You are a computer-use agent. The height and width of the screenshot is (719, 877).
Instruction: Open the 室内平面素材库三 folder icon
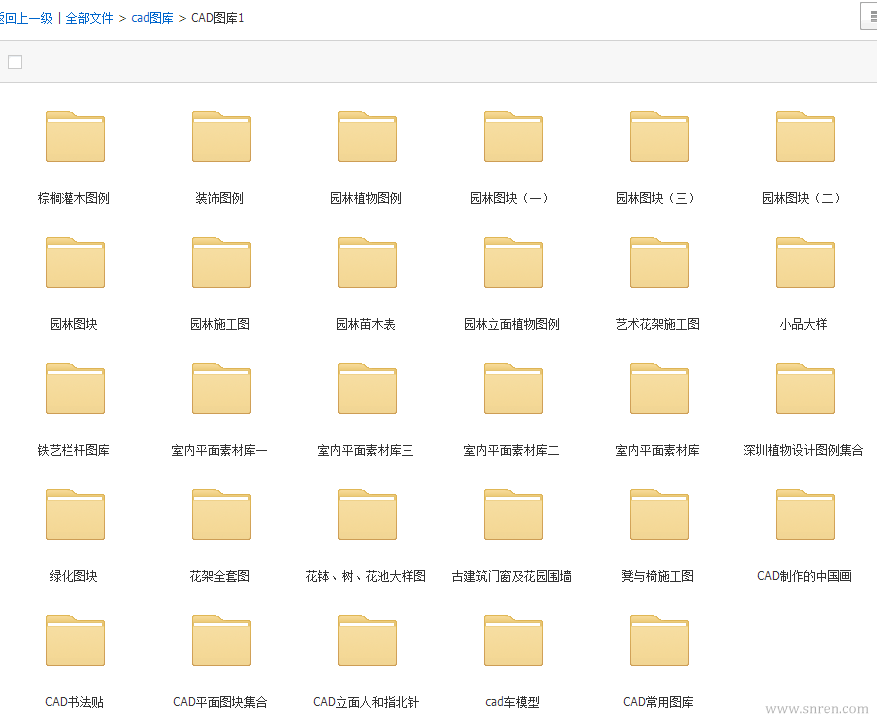click(367, 389)
